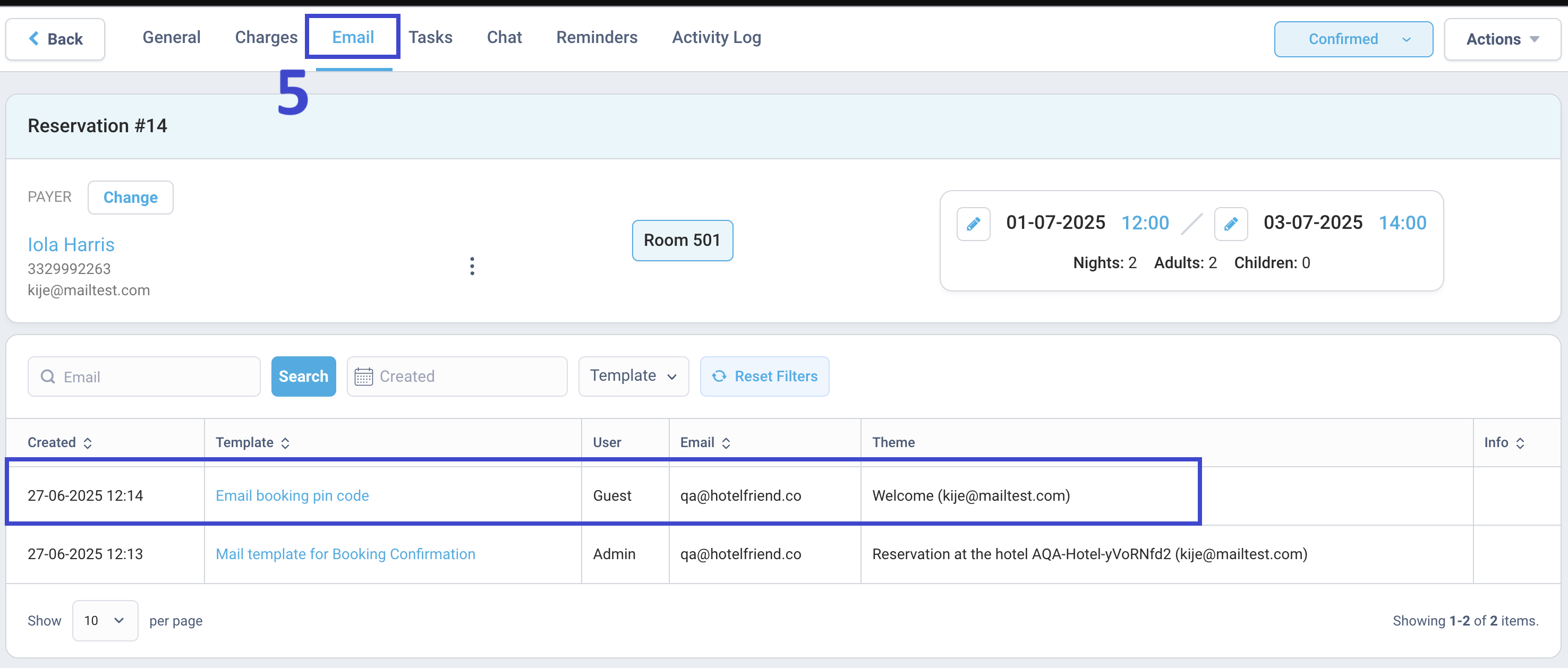Click qa@hotelfriend.co in the Admin row

pyautogui.click(x=740, y=554)
